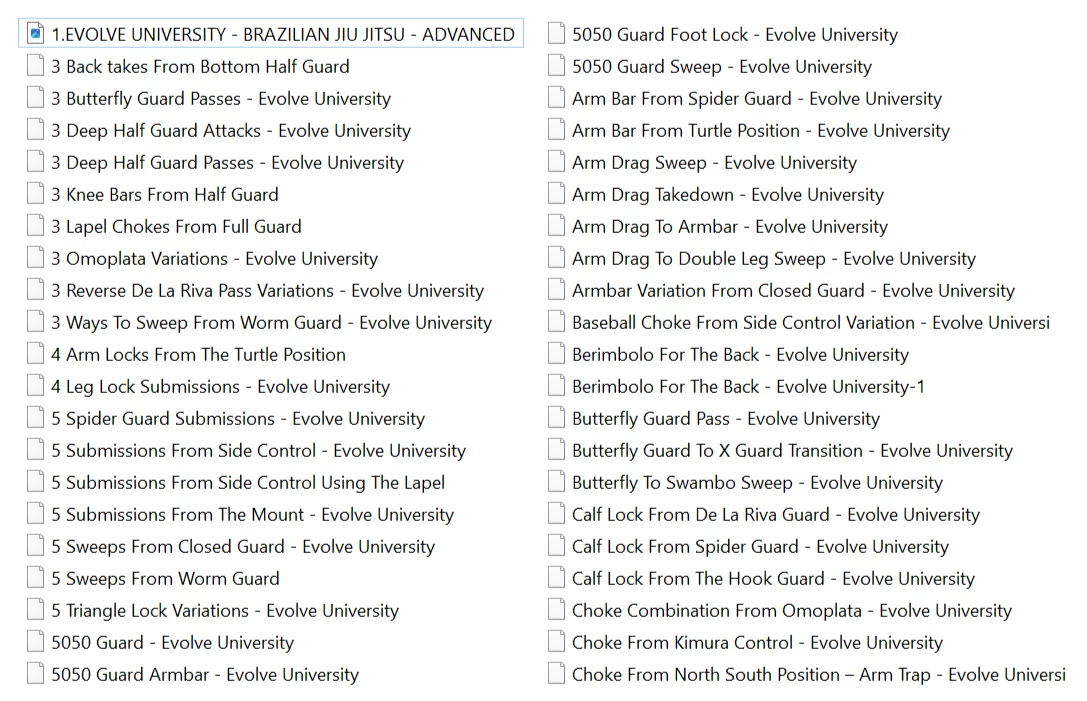
Task: Open 4 Arm Locks From The Turtle Position
Action: [198, 355]
